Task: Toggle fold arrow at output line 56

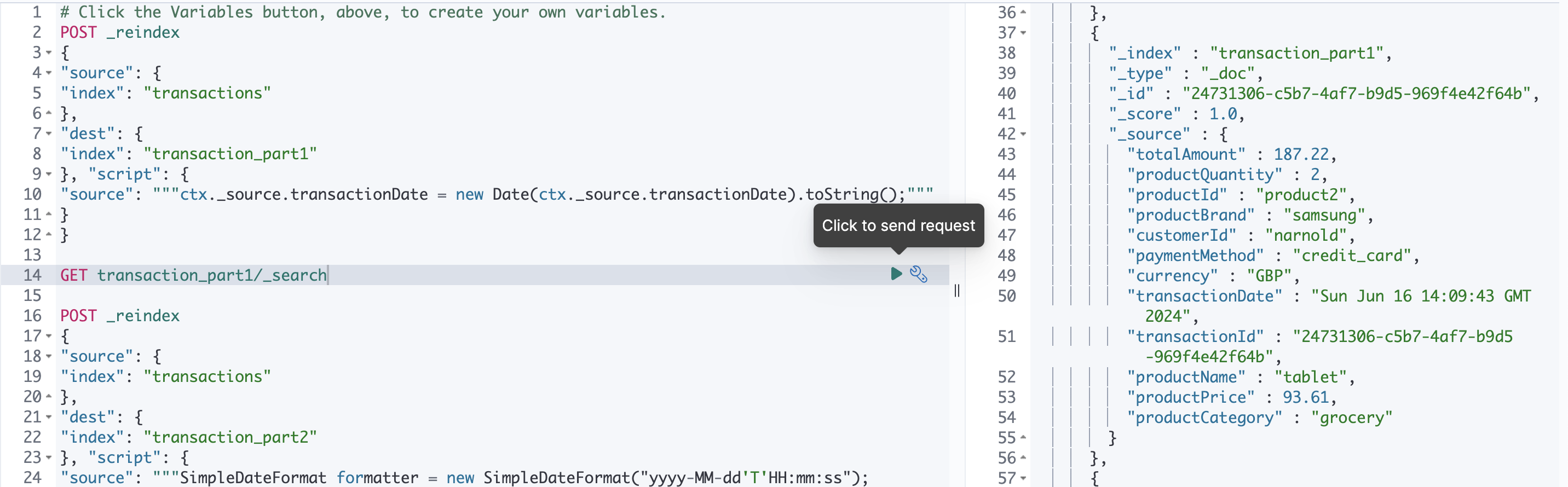Action: 1023,457
